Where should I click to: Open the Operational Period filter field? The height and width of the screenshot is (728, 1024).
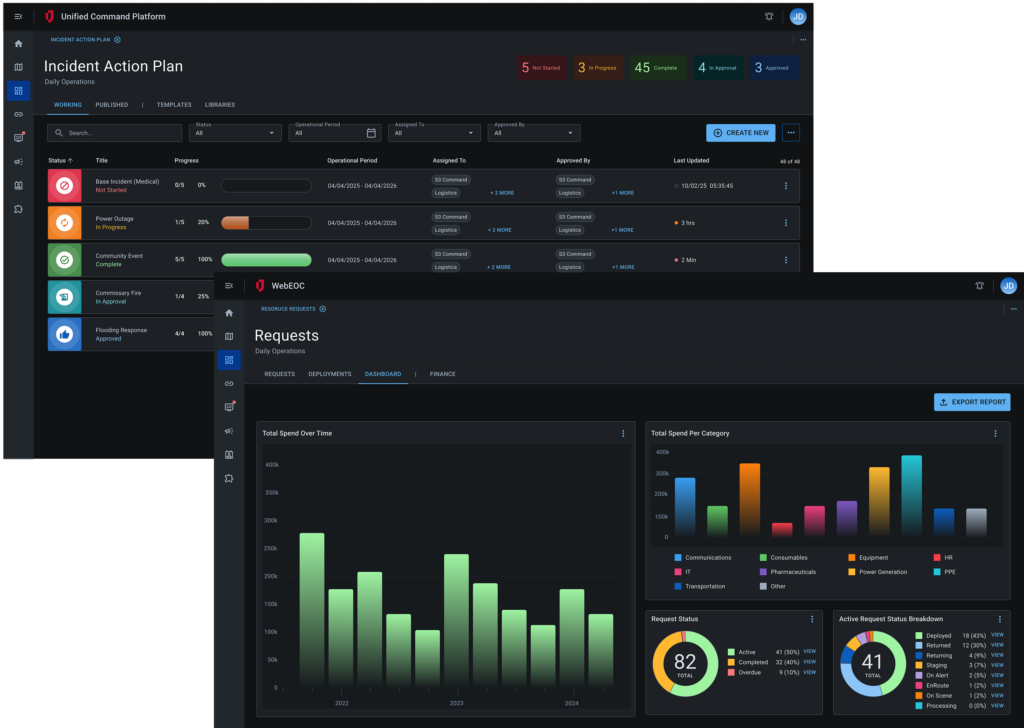click(335, 133)
